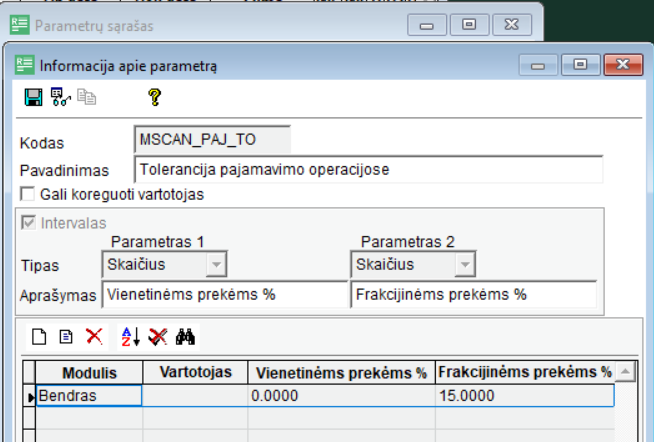
Task: Click the Pavadinimas text field
Action: [368, 169]
